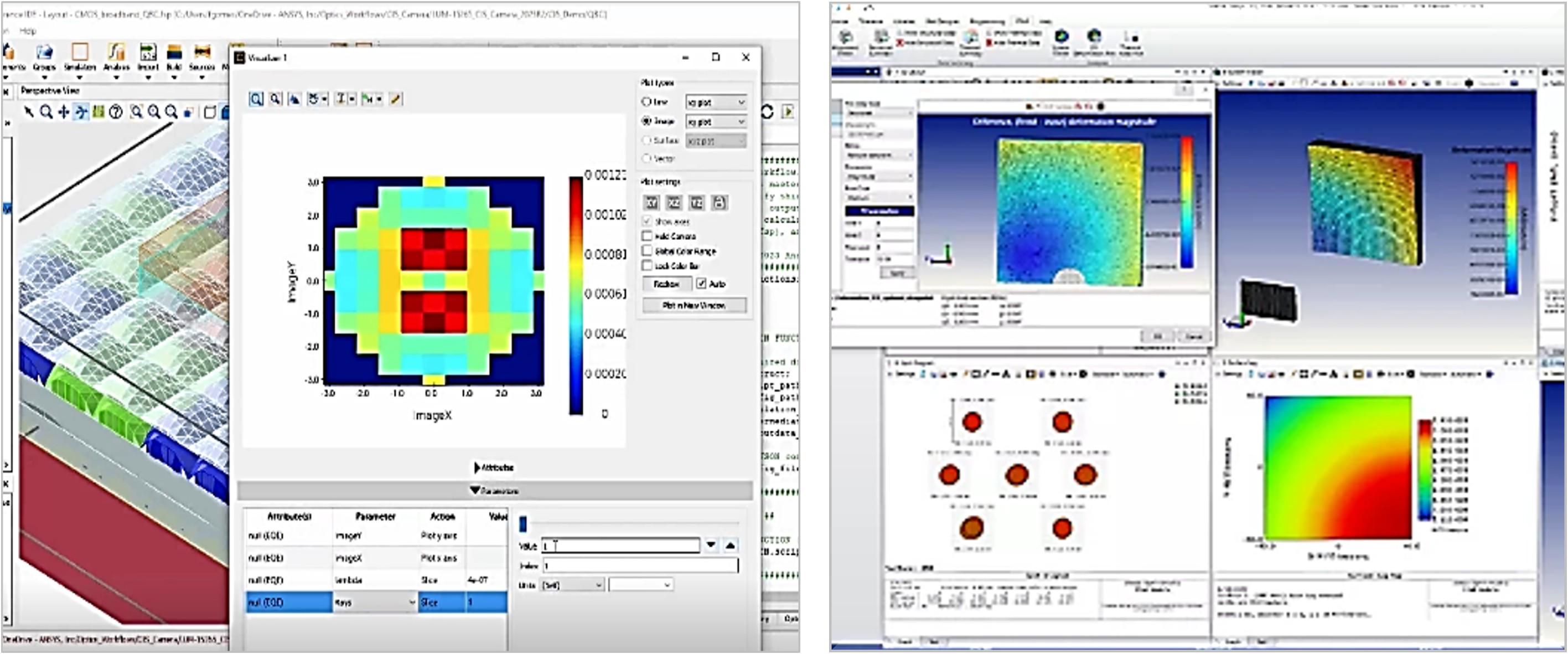Click Plot in New Window button

pos(695,305)
